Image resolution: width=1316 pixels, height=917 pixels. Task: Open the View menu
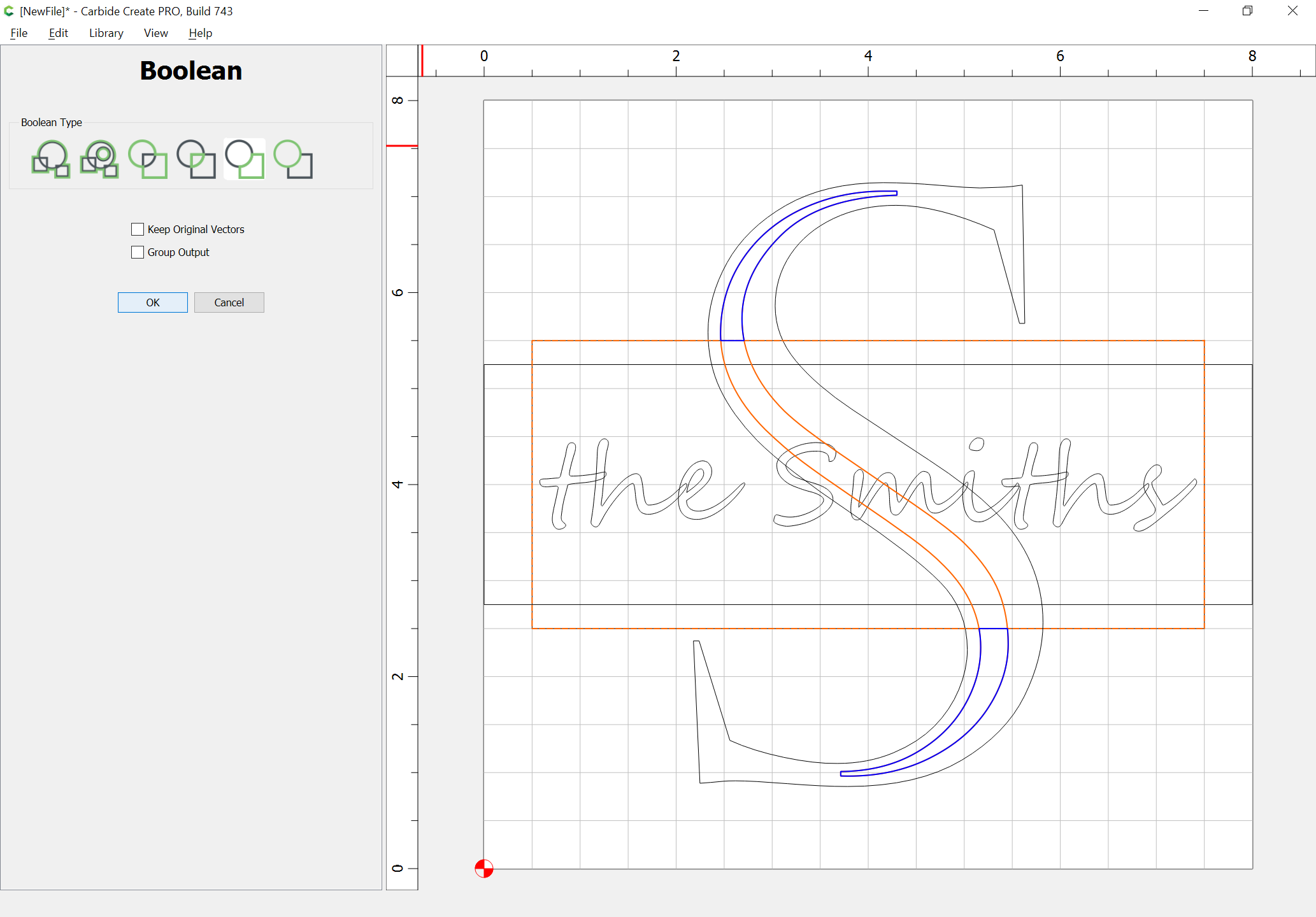pyautogui.click(x=155, y=33)
